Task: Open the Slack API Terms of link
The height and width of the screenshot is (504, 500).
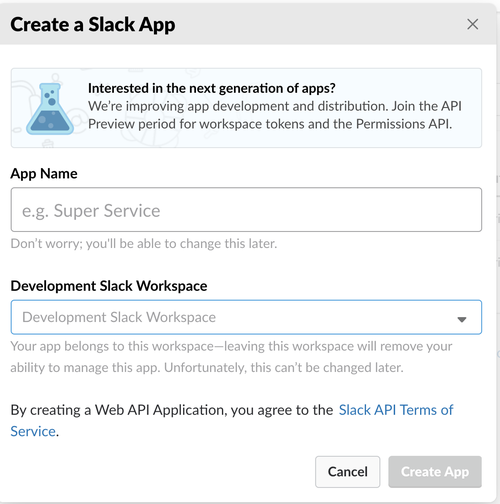Action: click(396, 410)
